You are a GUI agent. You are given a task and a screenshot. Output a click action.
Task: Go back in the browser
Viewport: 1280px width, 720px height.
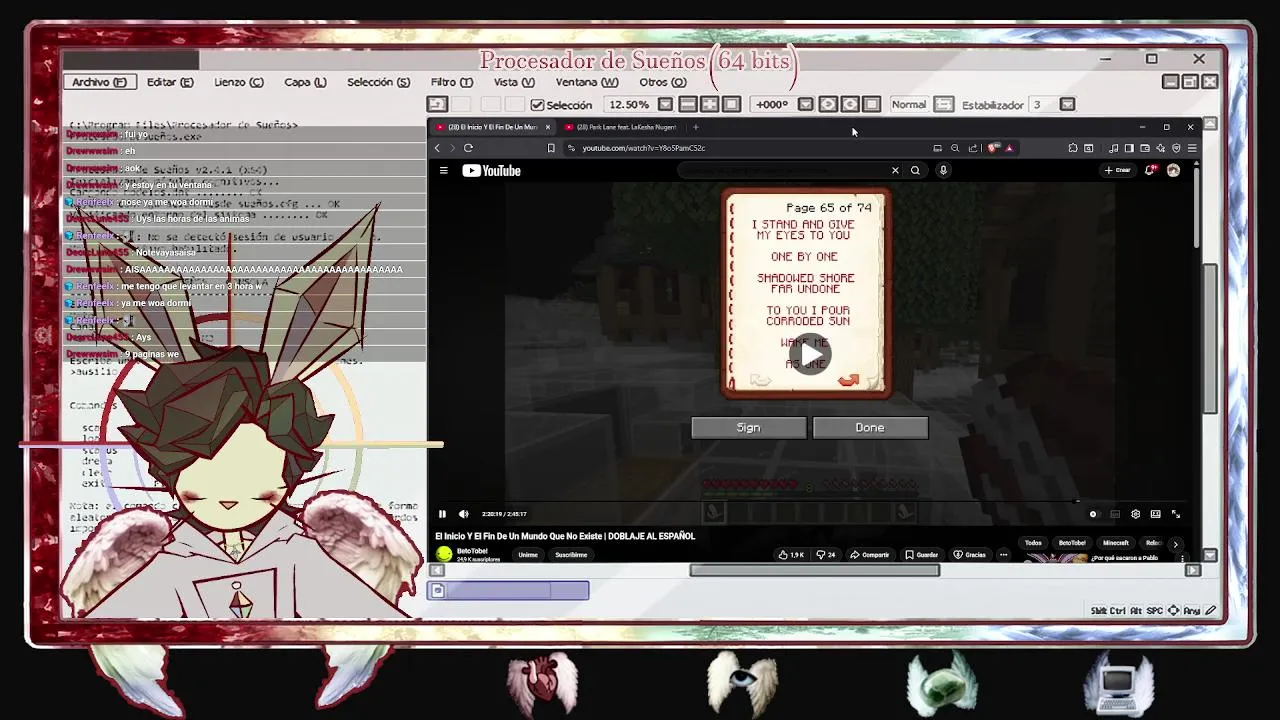coord(437,148)
